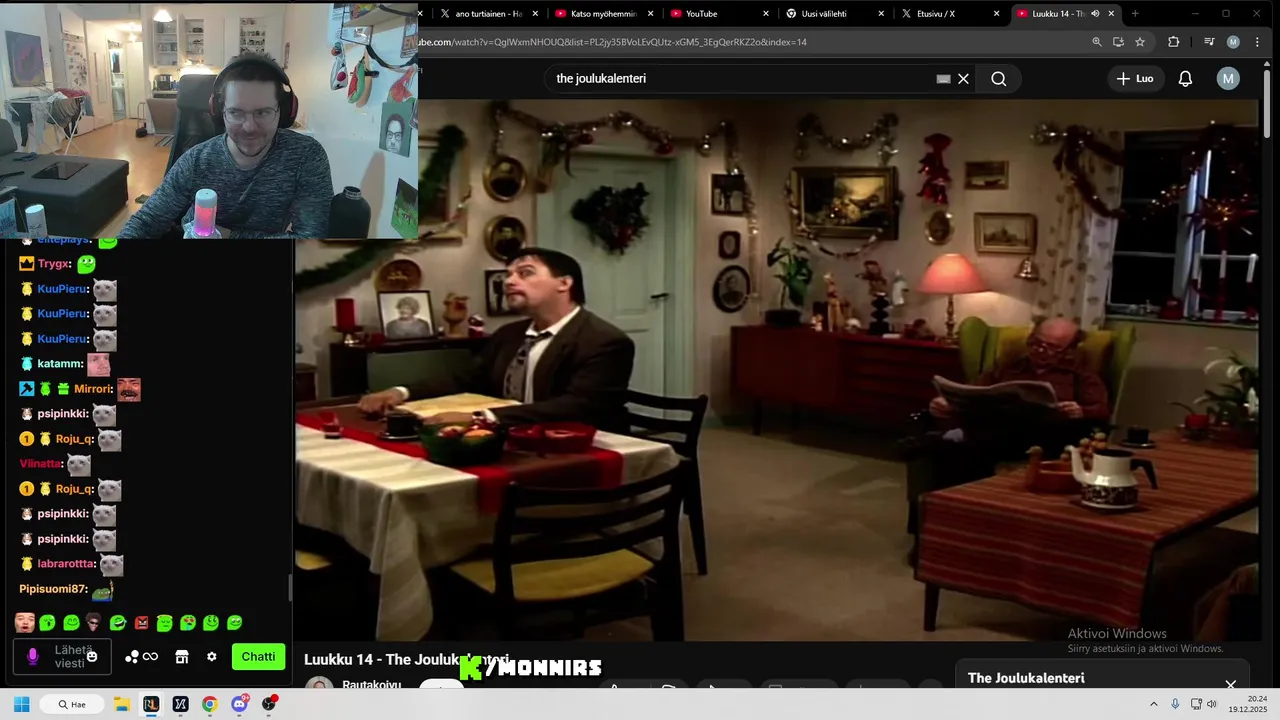Open the YouTube account avatar M
Viewport: 1280px width, 720px height.
1228,79
